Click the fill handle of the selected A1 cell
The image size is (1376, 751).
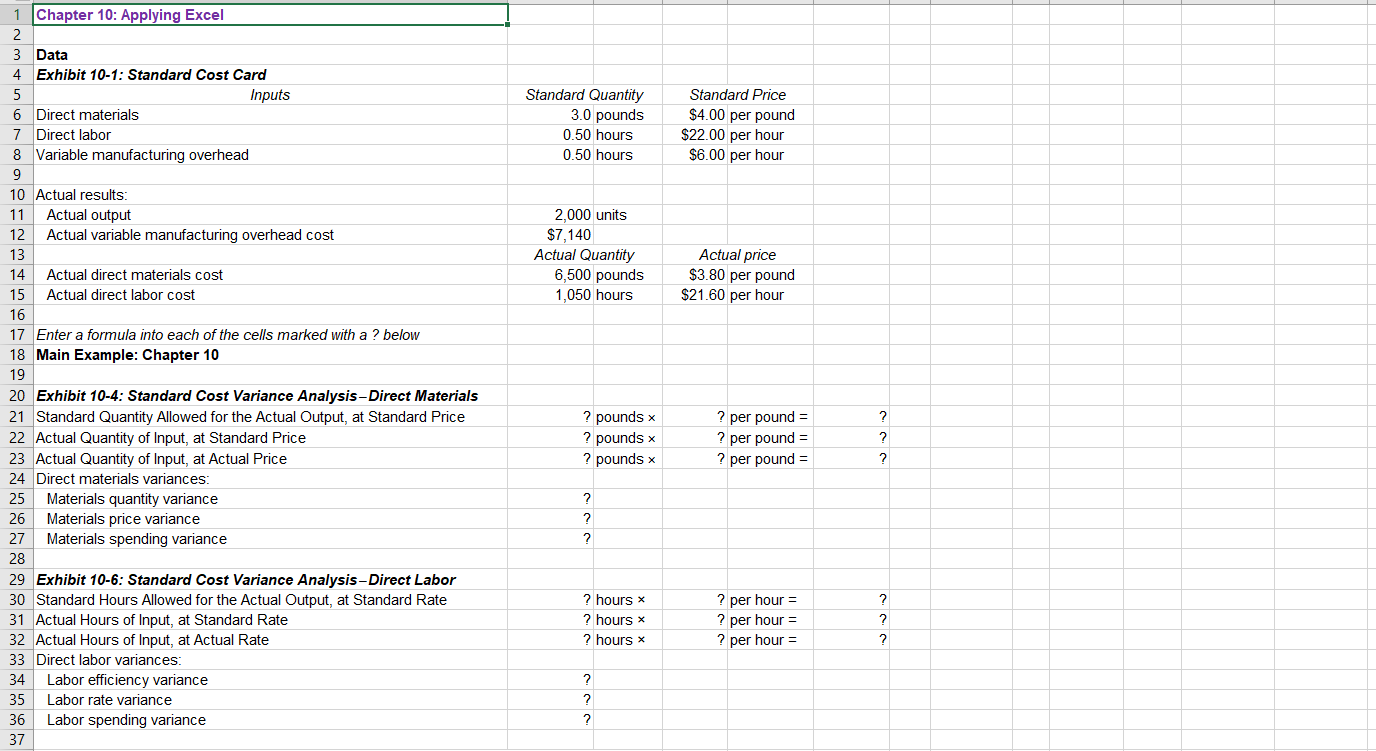click(506, 22)
